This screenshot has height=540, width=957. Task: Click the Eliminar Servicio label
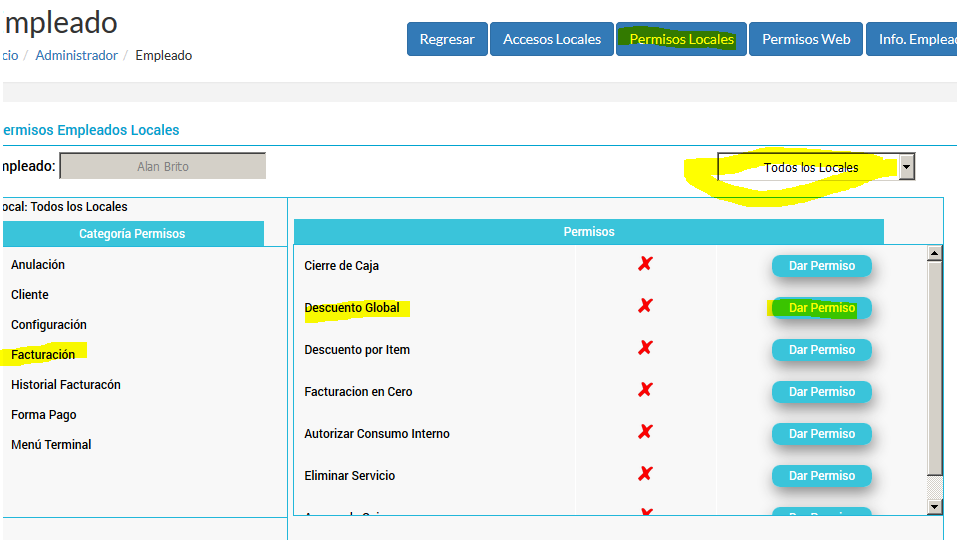pos(349,476)
